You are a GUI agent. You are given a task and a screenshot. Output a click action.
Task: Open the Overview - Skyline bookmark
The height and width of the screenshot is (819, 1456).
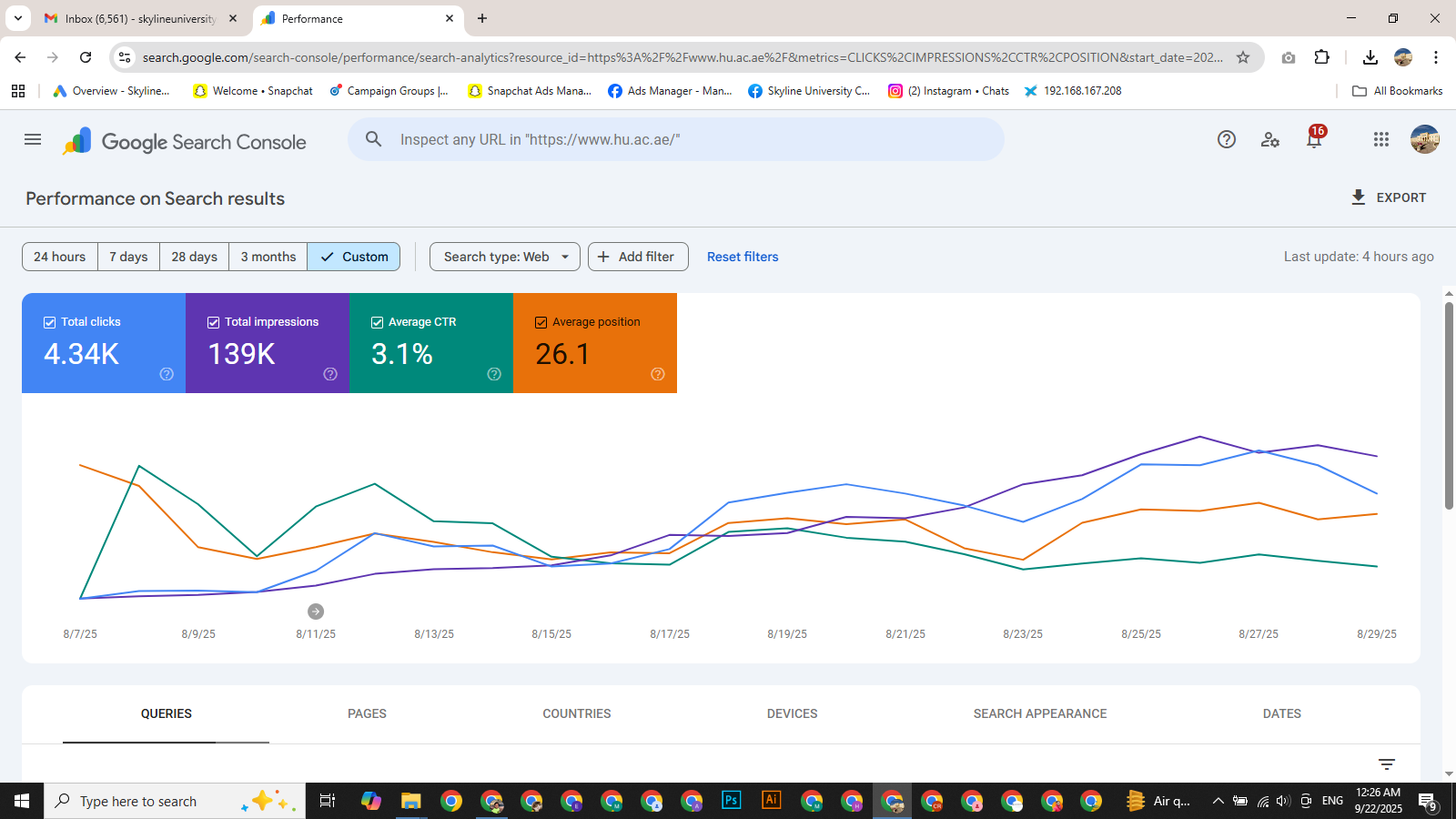(112, 91)
